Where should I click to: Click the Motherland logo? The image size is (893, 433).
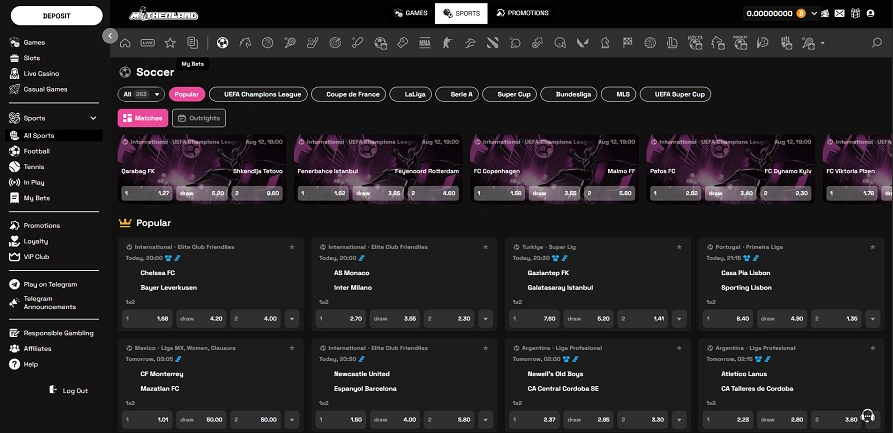[163, 14]
